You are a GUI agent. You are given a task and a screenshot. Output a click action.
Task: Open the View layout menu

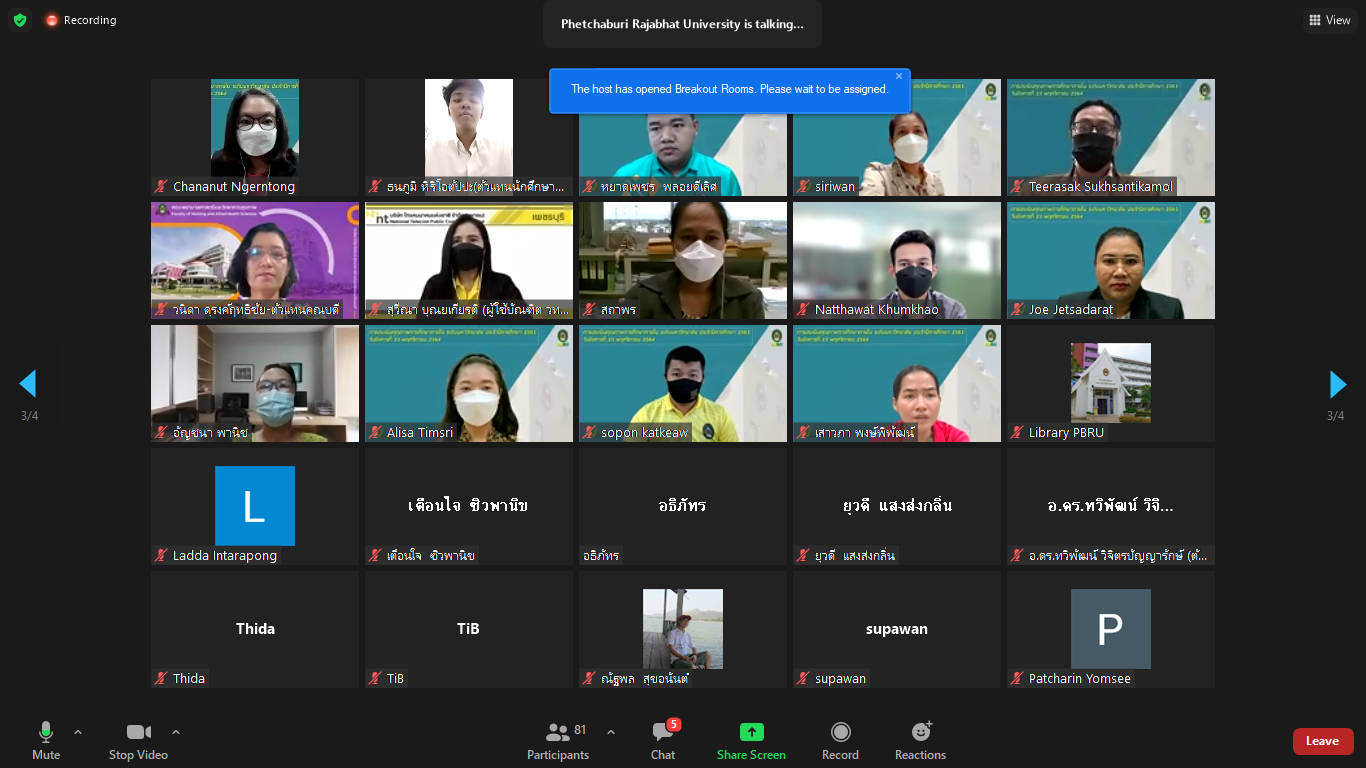coord(1329,20)
